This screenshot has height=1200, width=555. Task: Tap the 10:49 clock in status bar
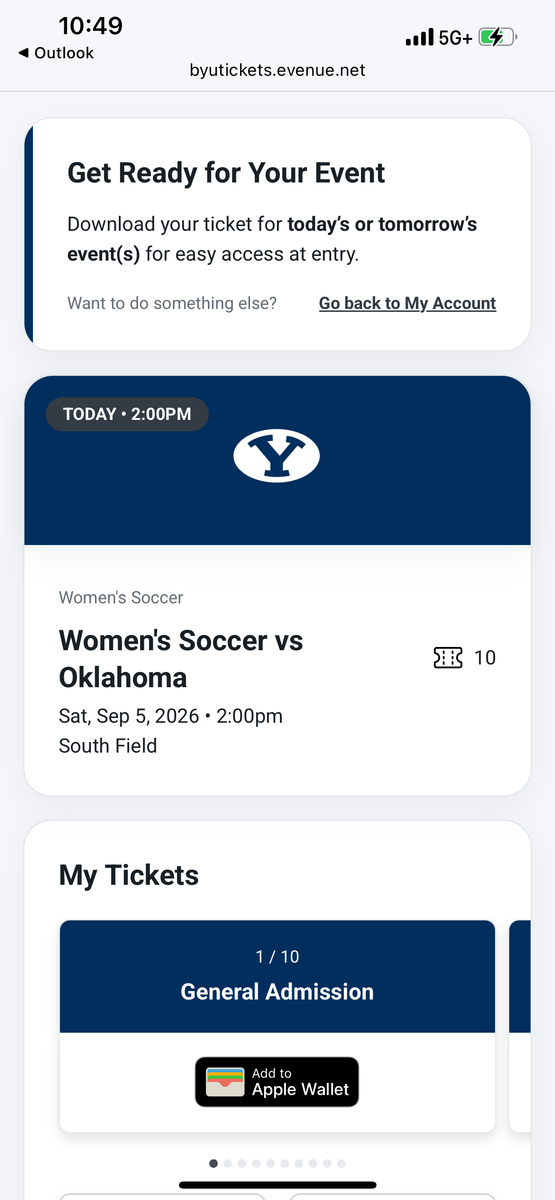coord(90,25)
